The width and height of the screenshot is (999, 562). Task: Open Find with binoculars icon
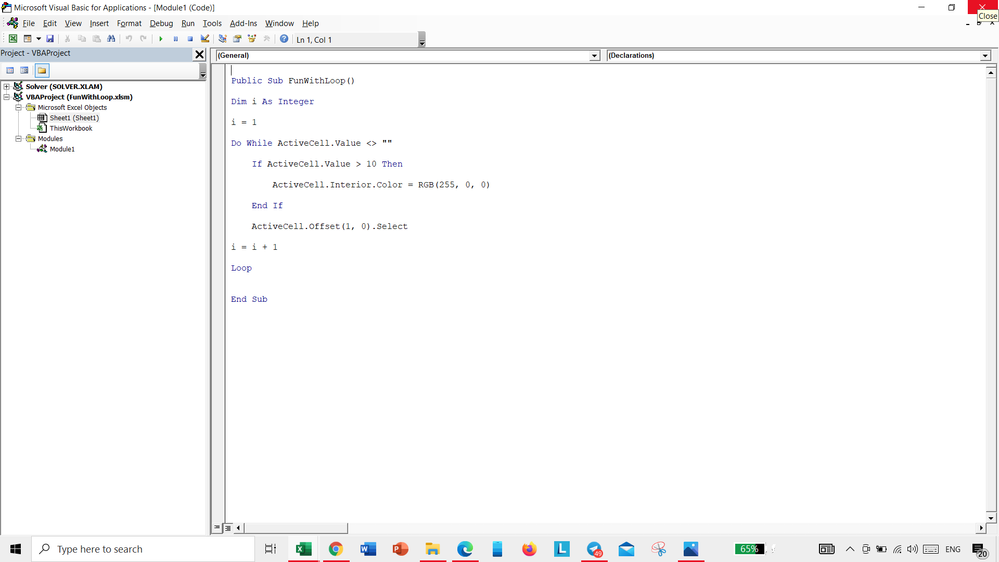click(111, 39)
